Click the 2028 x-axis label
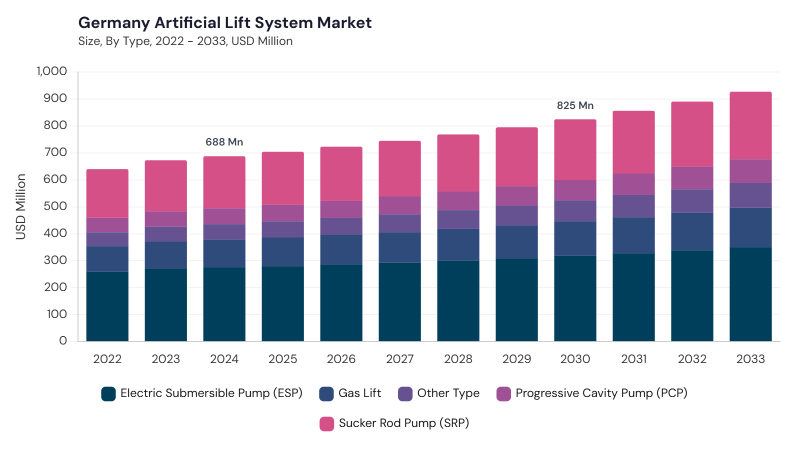The width and height of the screenshot is (800, 450). click(x=458, y=359)
